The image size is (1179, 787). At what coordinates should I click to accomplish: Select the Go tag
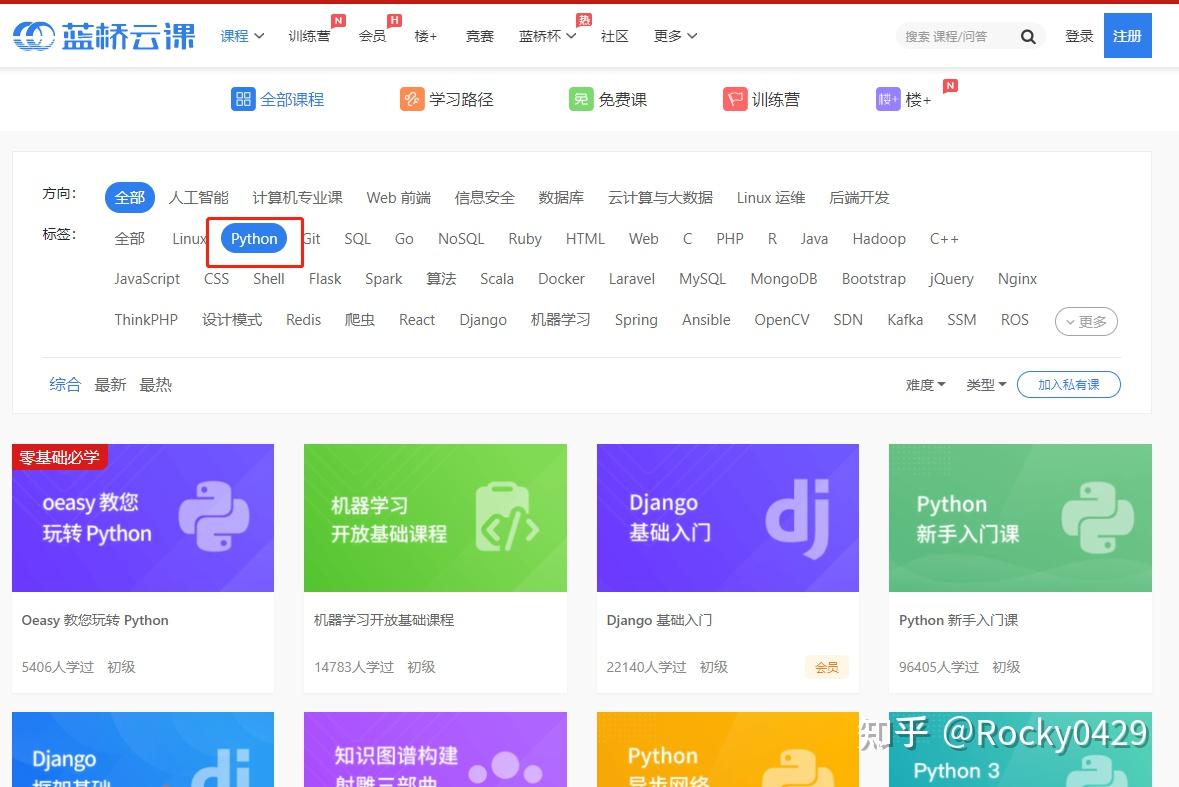(x=404, y=239)
